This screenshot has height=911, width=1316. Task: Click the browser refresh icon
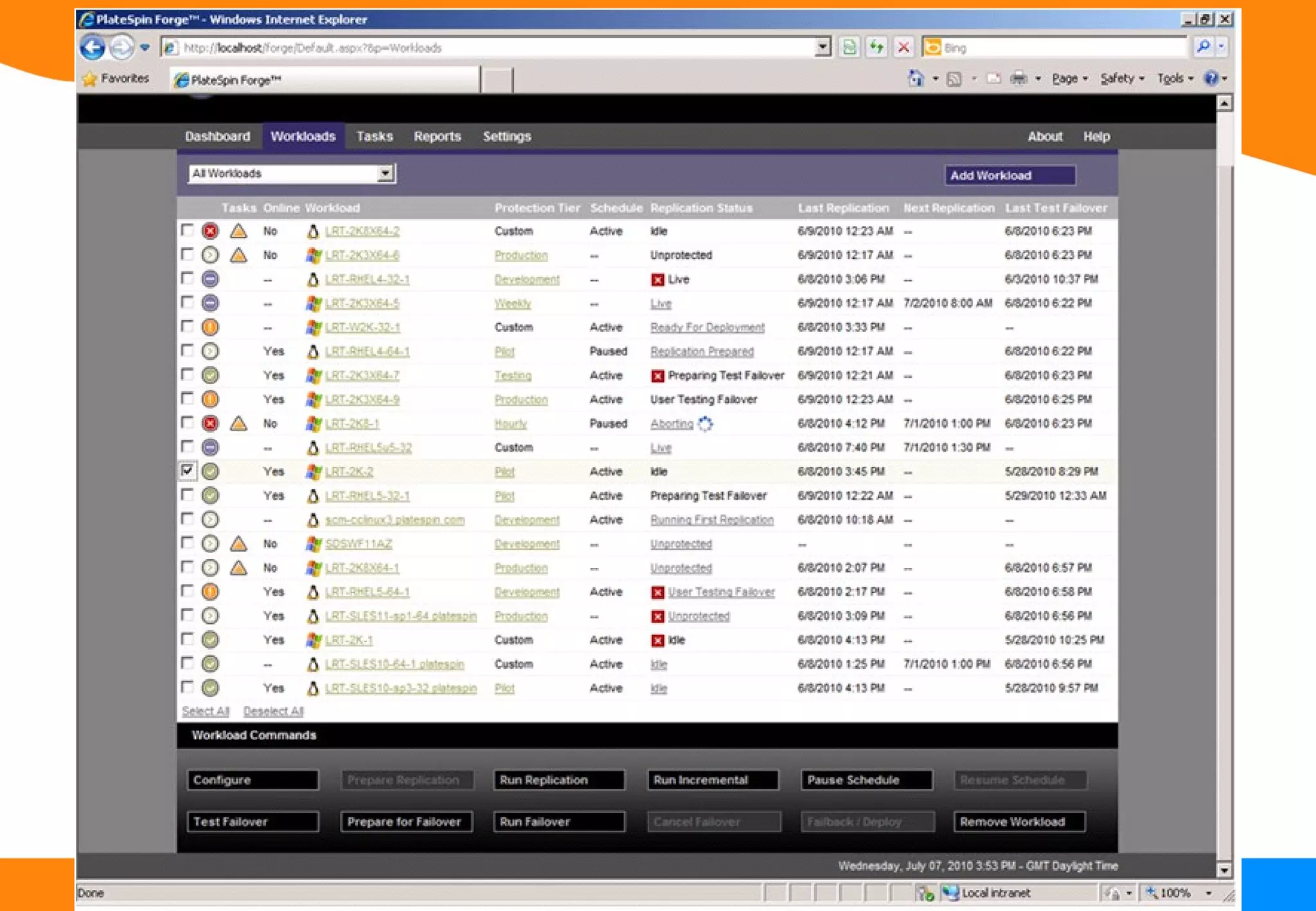pos(876,47)
